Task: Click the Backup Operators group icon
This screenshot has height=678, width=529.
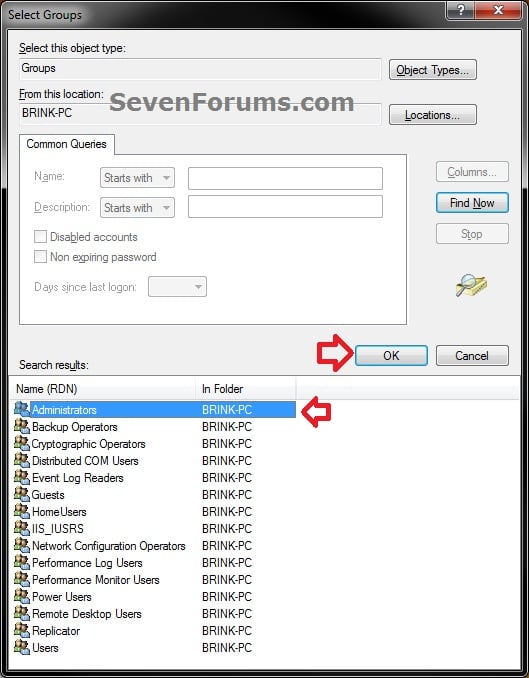Action: [22, 426]
